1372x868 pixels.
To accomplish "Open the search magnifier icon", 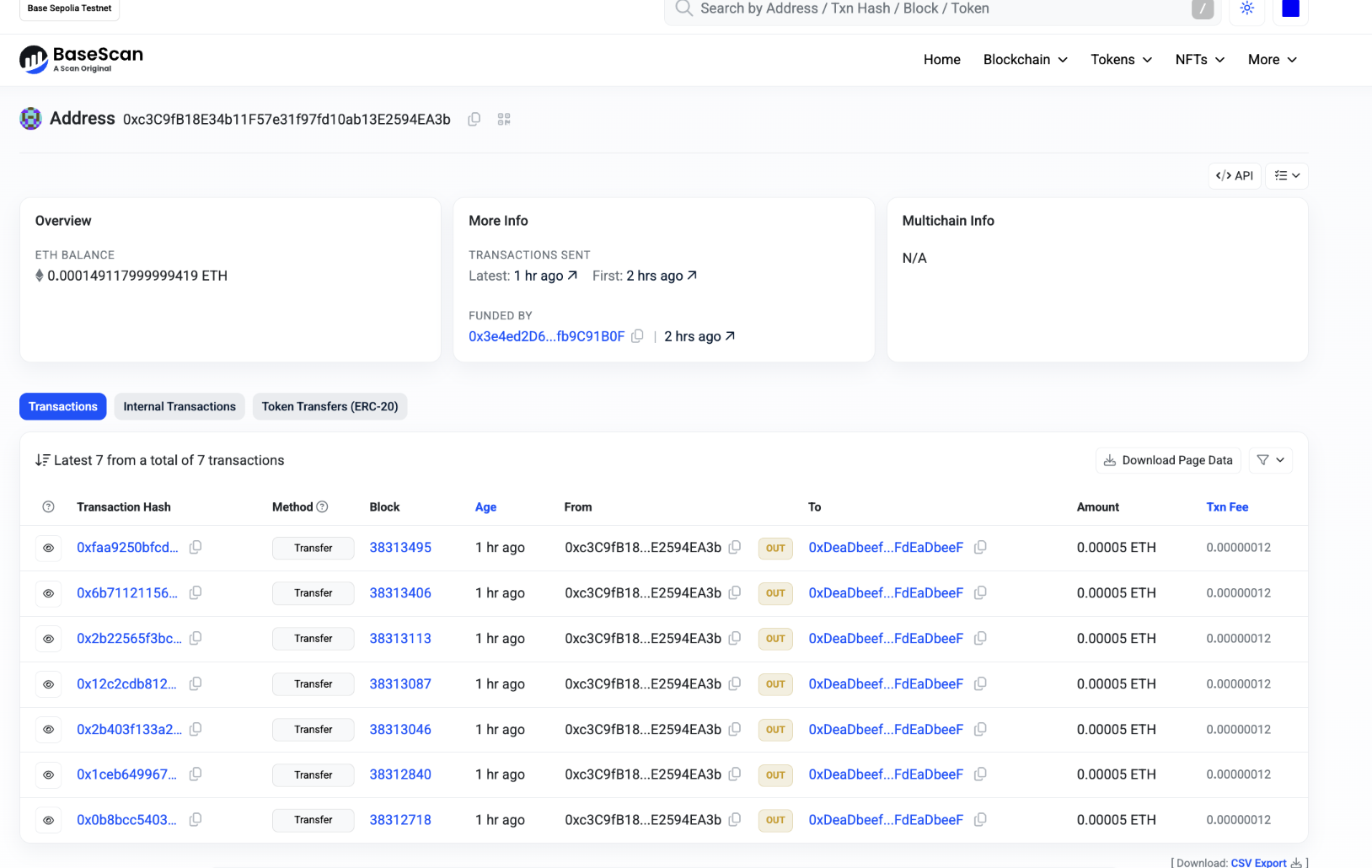I will tap(683, 8).
